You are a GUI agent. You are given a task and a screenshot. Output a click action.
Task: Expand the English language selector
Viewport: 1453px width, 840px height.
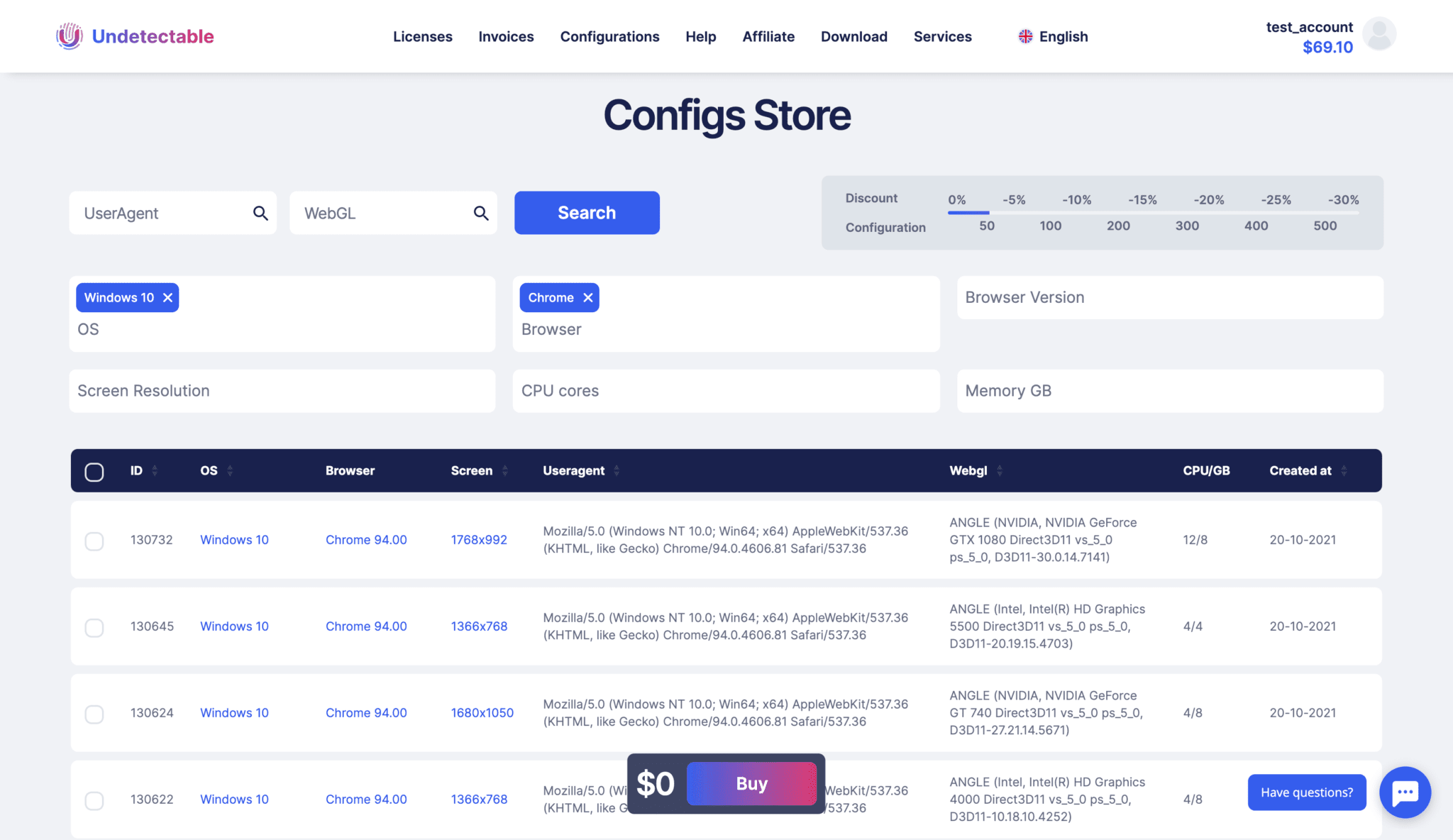pyautogui.click(x=1054, y=36)
